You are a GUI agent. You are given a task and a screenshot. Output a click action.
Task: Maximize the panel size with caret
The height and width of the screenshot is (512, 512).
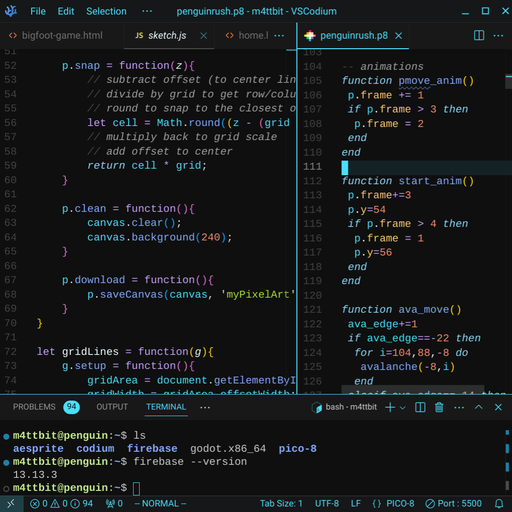point(479,407)
